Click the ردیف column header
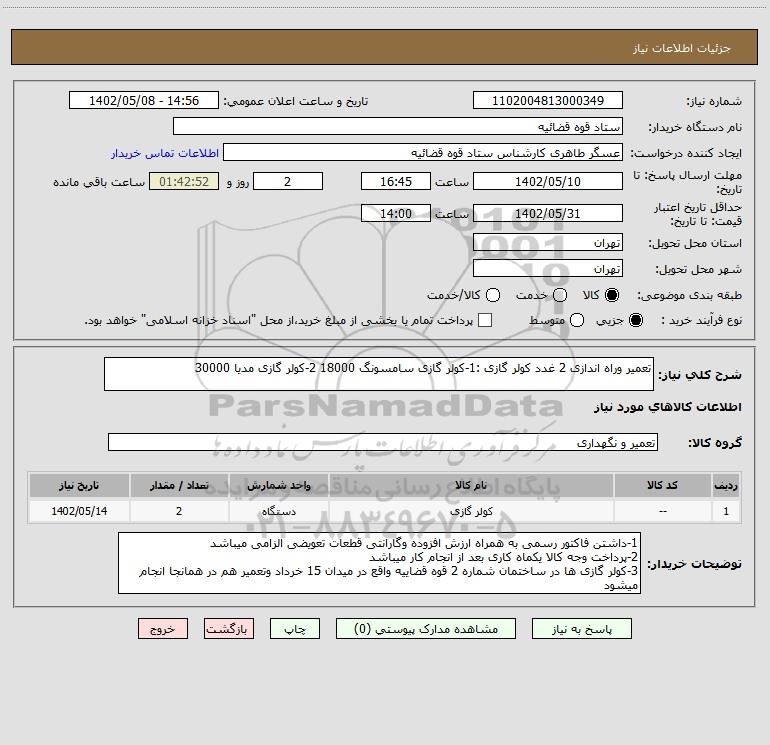770x745 pixels. 726,485
